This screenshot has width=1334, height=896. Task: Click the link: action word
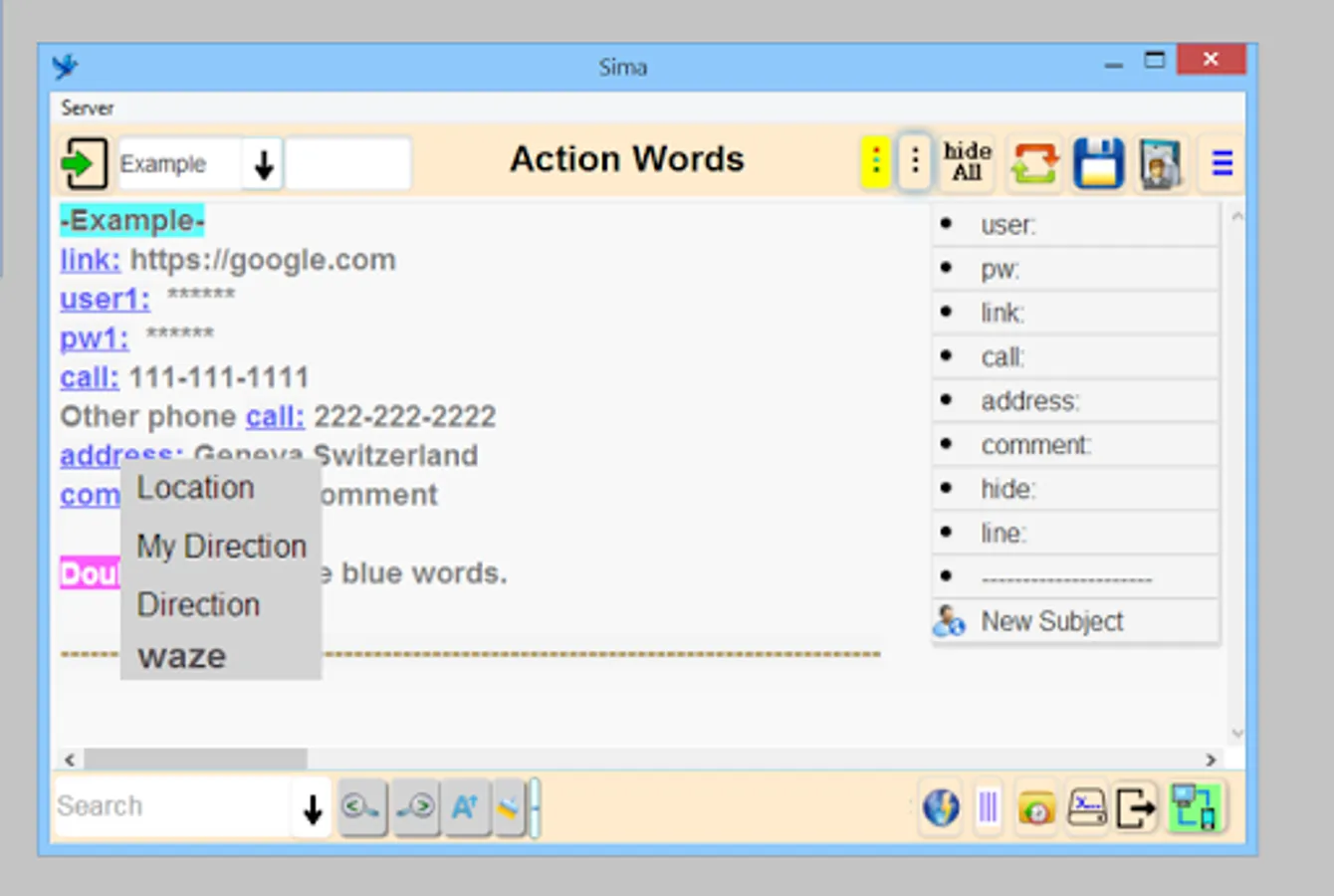[x=90, y=260]
